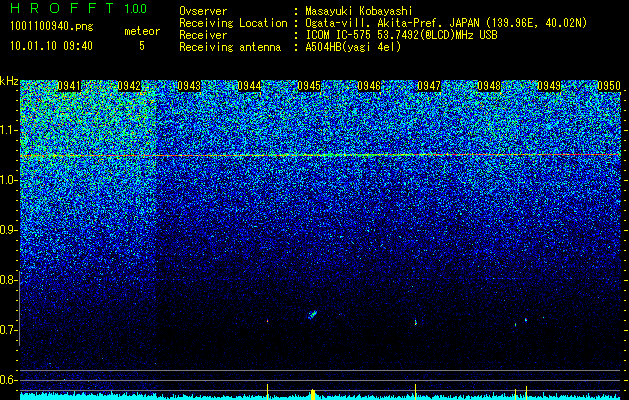This screenshot has width=629, height=400.
Task: Click the 0944 time label
Action: click(249, 86)
